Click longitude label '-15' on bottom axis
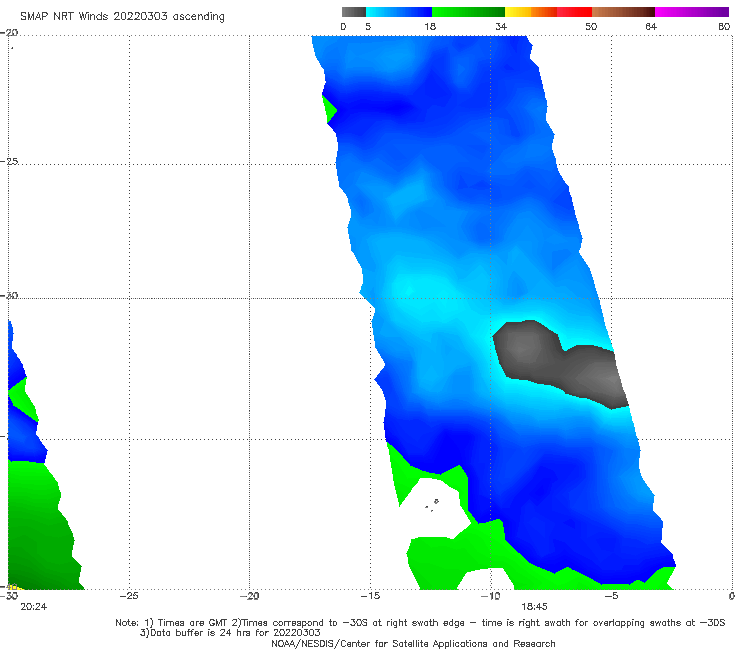740x650 pixels. (370, 596)
